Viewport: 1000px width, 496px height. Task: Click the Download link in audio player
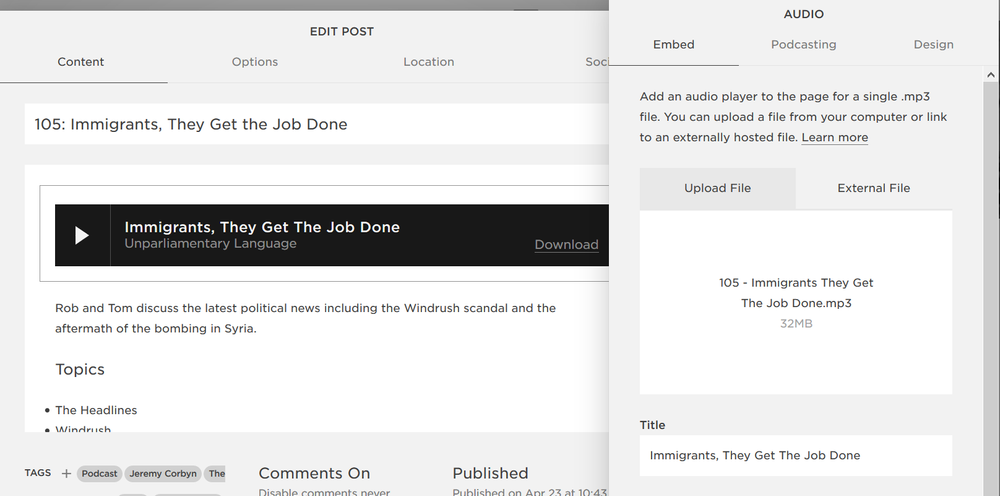(566, 245)
